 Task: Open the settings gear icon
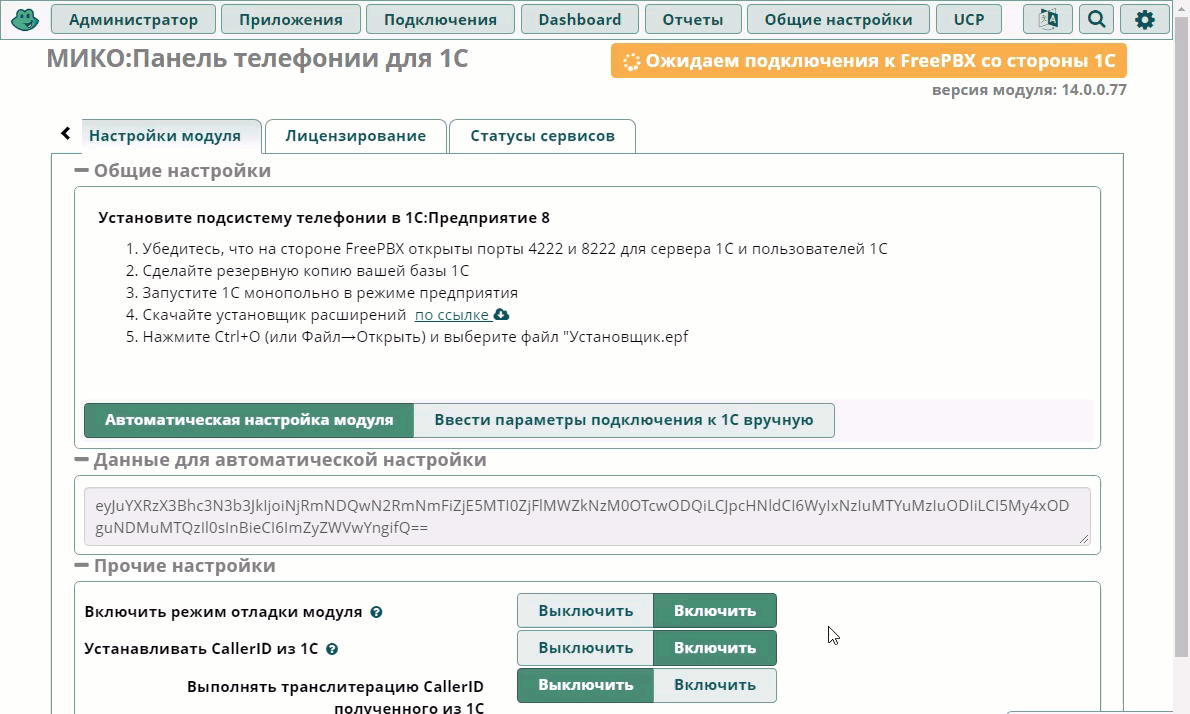click(x=1146, y=18)
